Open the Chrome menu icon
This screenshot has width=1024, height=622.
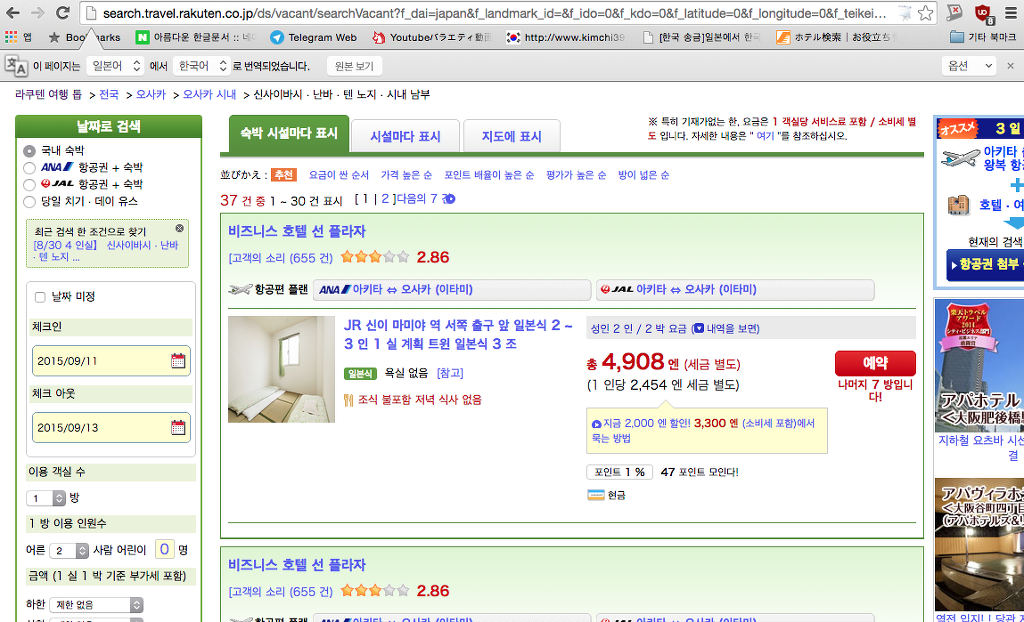pos(1010,12)
